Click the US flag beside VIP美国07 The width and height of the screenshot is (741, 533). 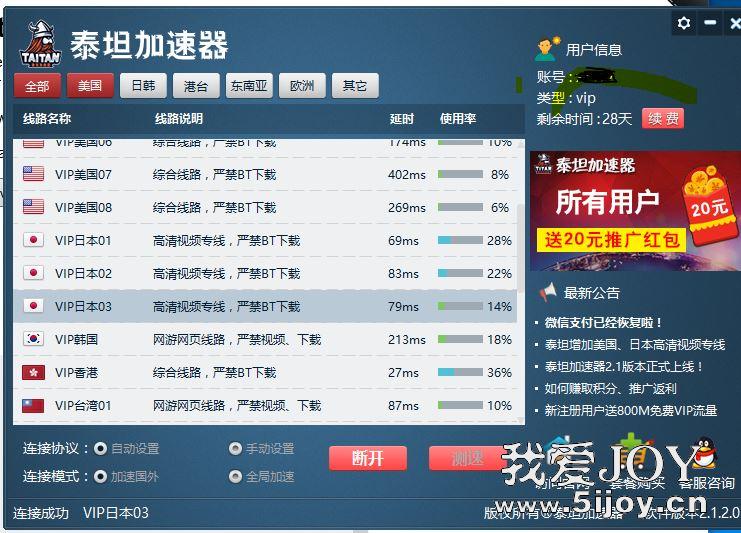point(33,174)
